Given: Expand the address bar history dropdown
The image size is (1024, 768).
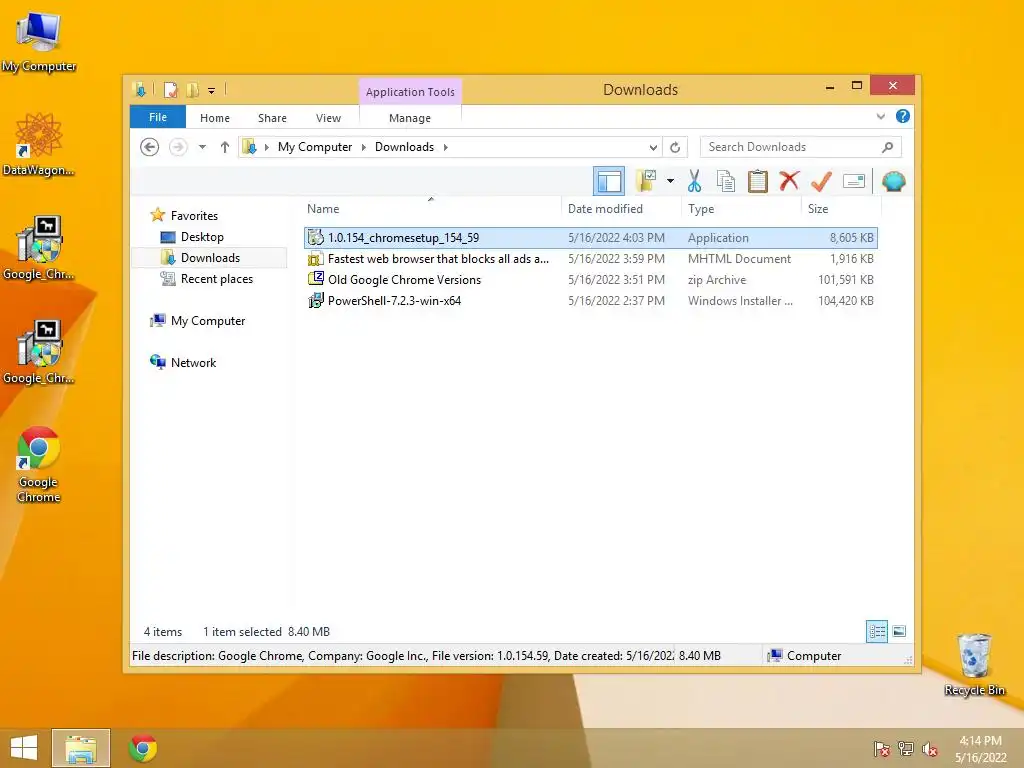Looking at the screenshot, I should click(653, 148).
